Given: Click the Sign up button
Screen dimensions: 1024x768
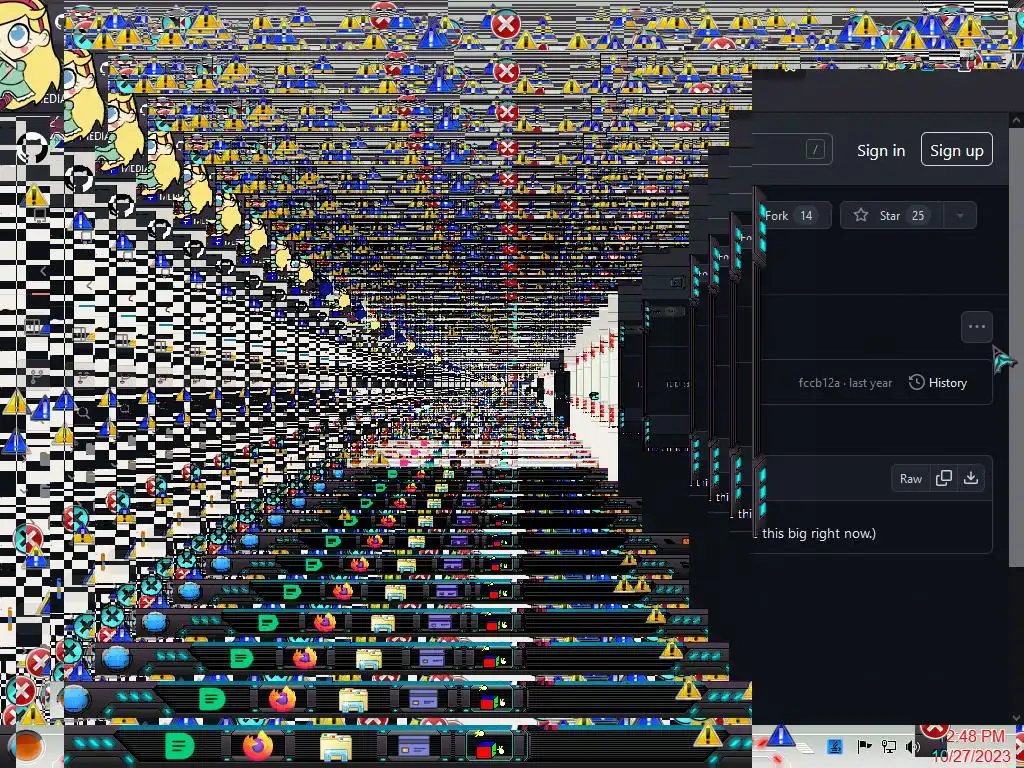Looking at the screenshot, I should [956, 150].
